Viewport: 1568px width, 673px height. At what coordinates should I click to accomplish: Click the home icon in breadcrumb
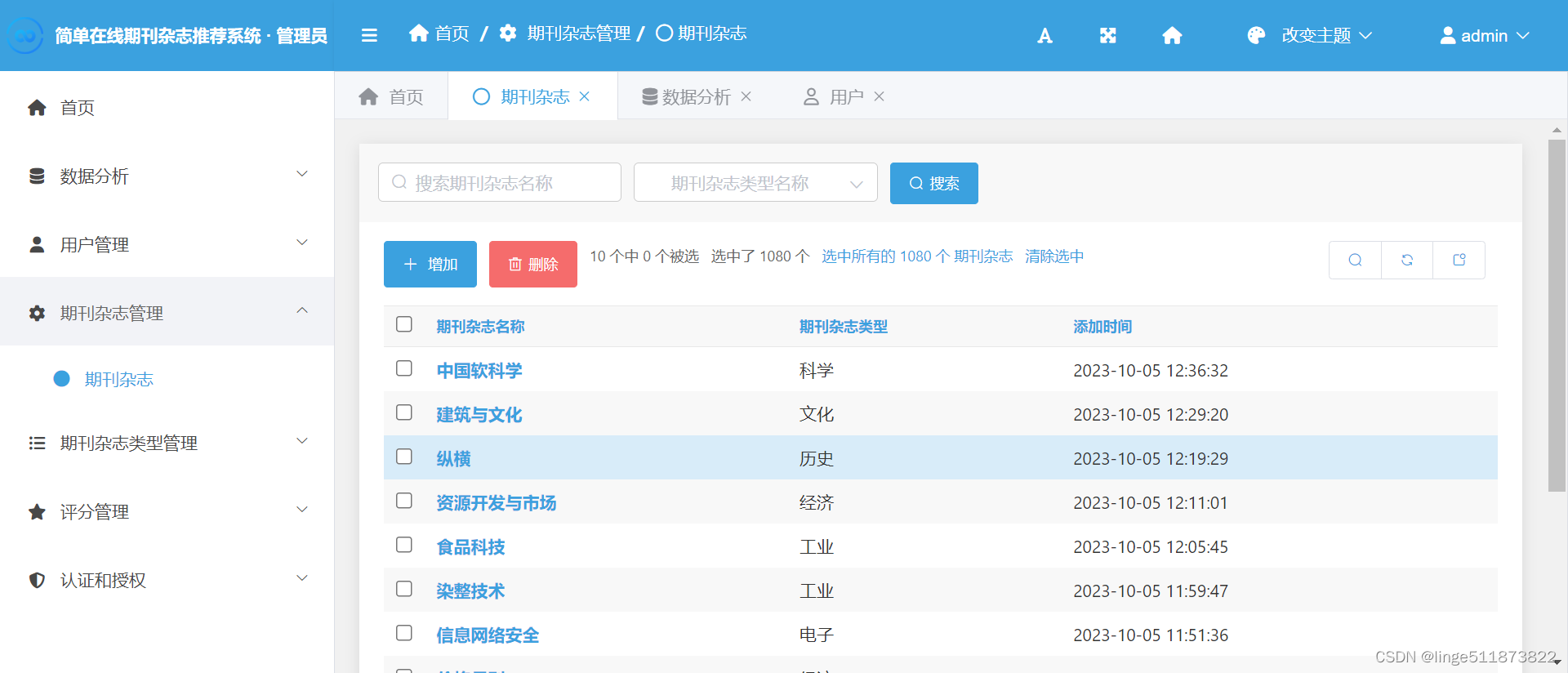[x=419, y=33]
